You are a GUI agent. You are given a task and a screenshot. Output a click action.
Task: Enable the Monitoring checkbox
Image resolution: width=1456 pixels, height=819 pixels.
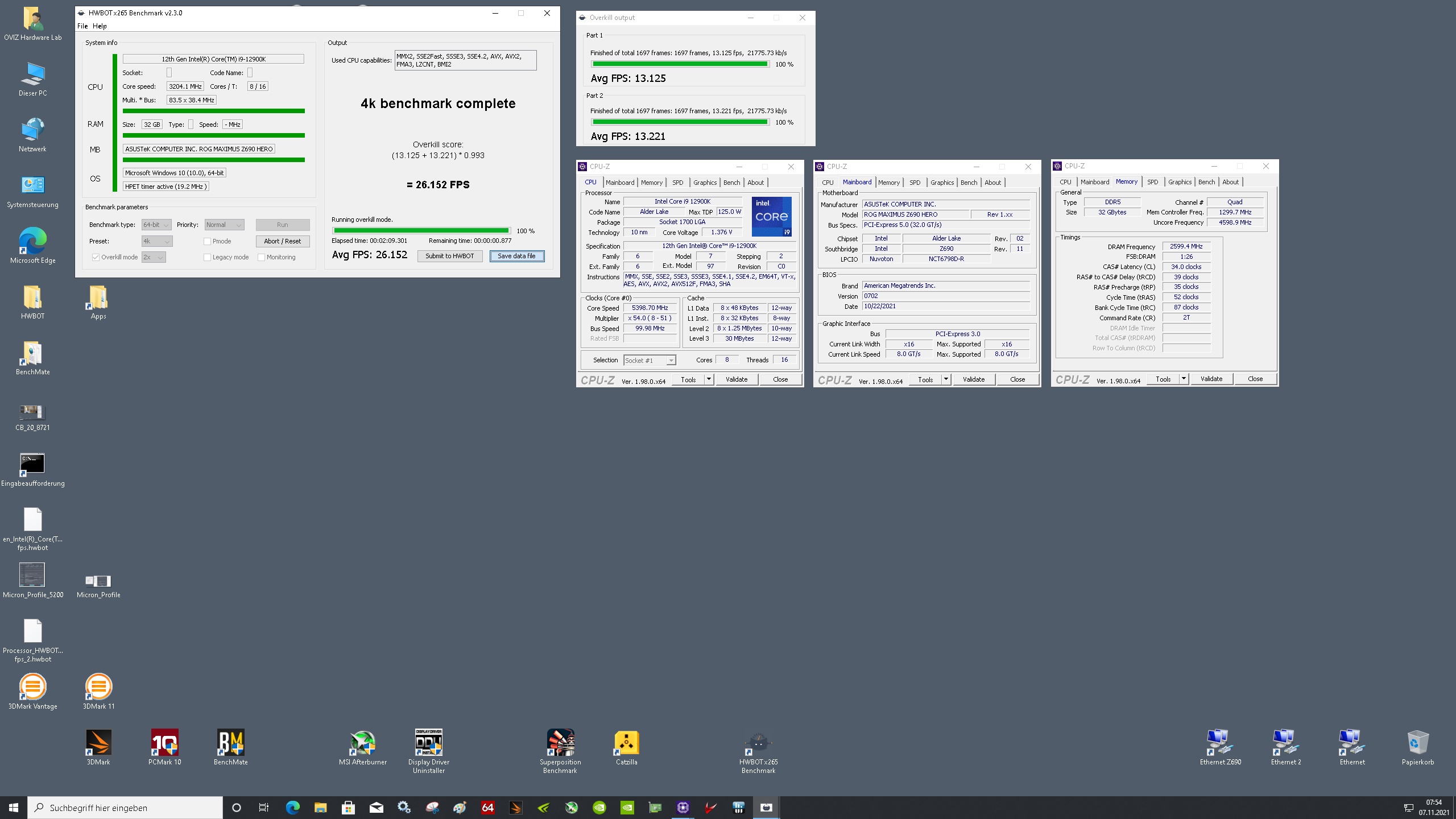[261, 257]
